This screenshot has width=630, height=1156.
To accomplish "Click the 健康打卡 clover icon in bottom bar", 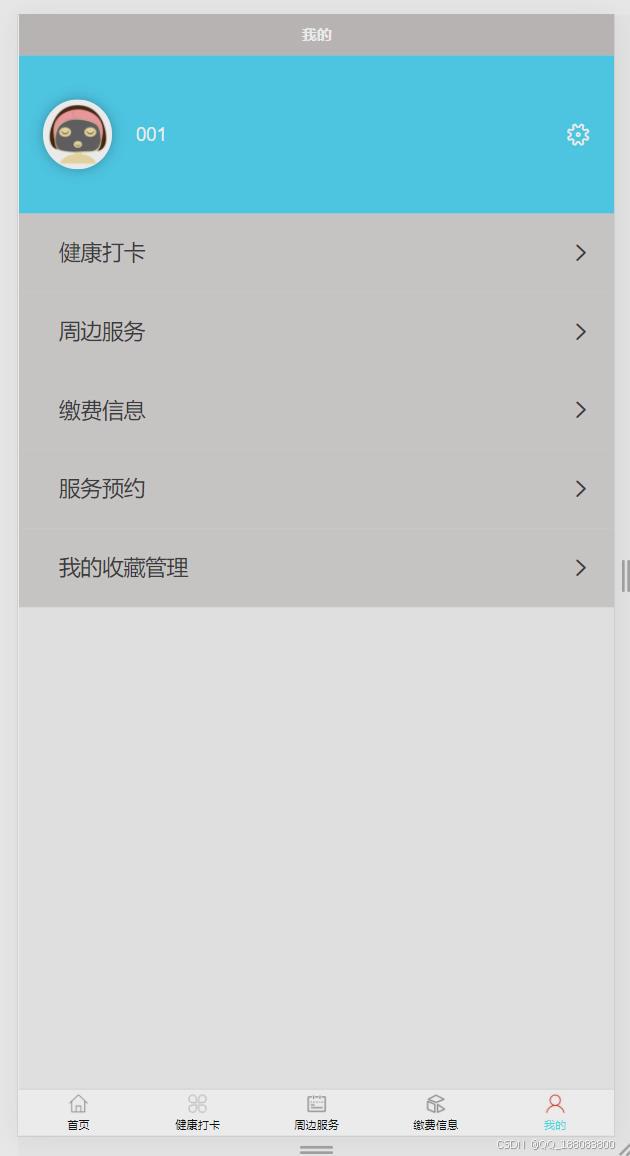I will point(197,1103).
